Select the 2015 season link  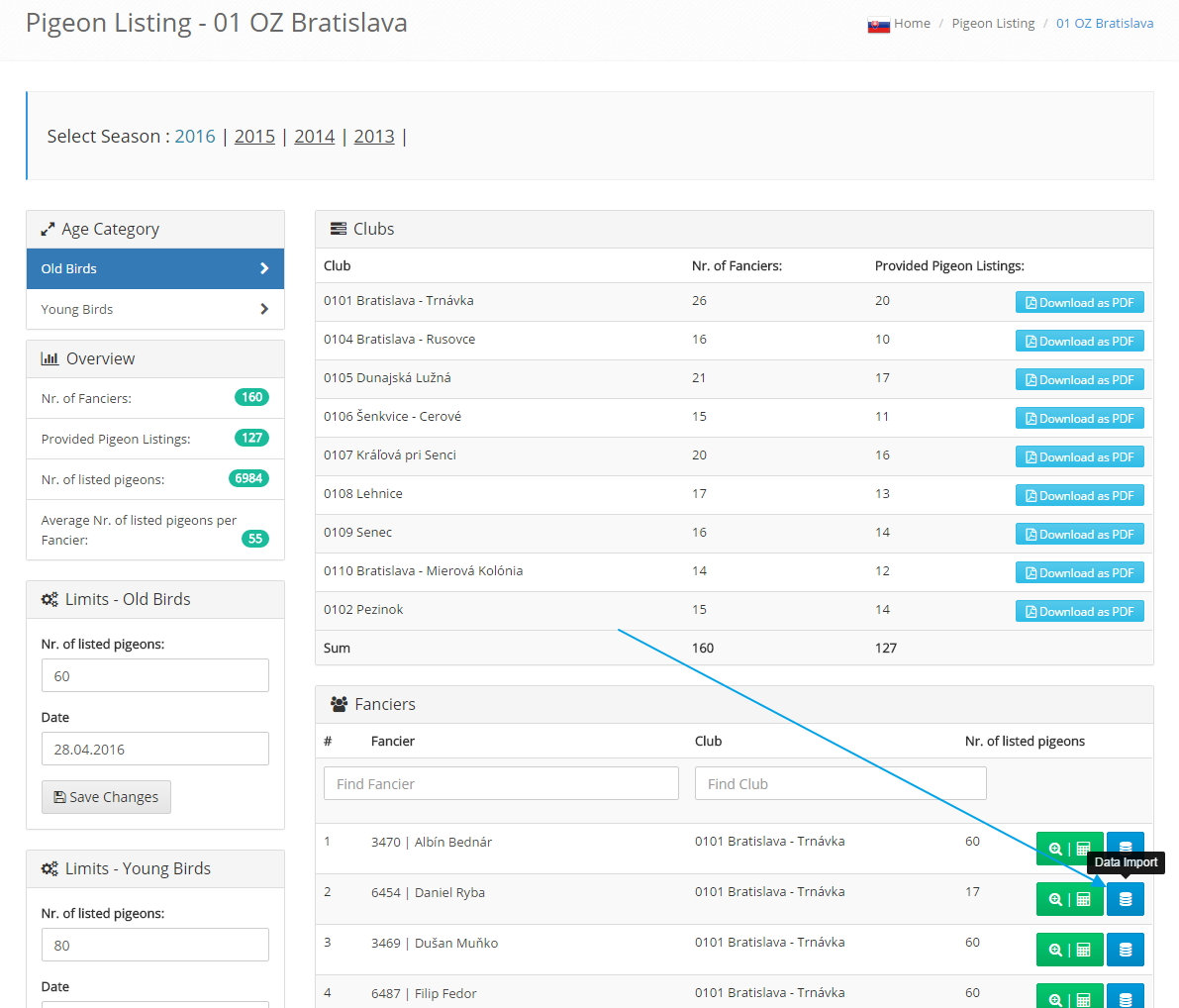click(x=254, y=137)
